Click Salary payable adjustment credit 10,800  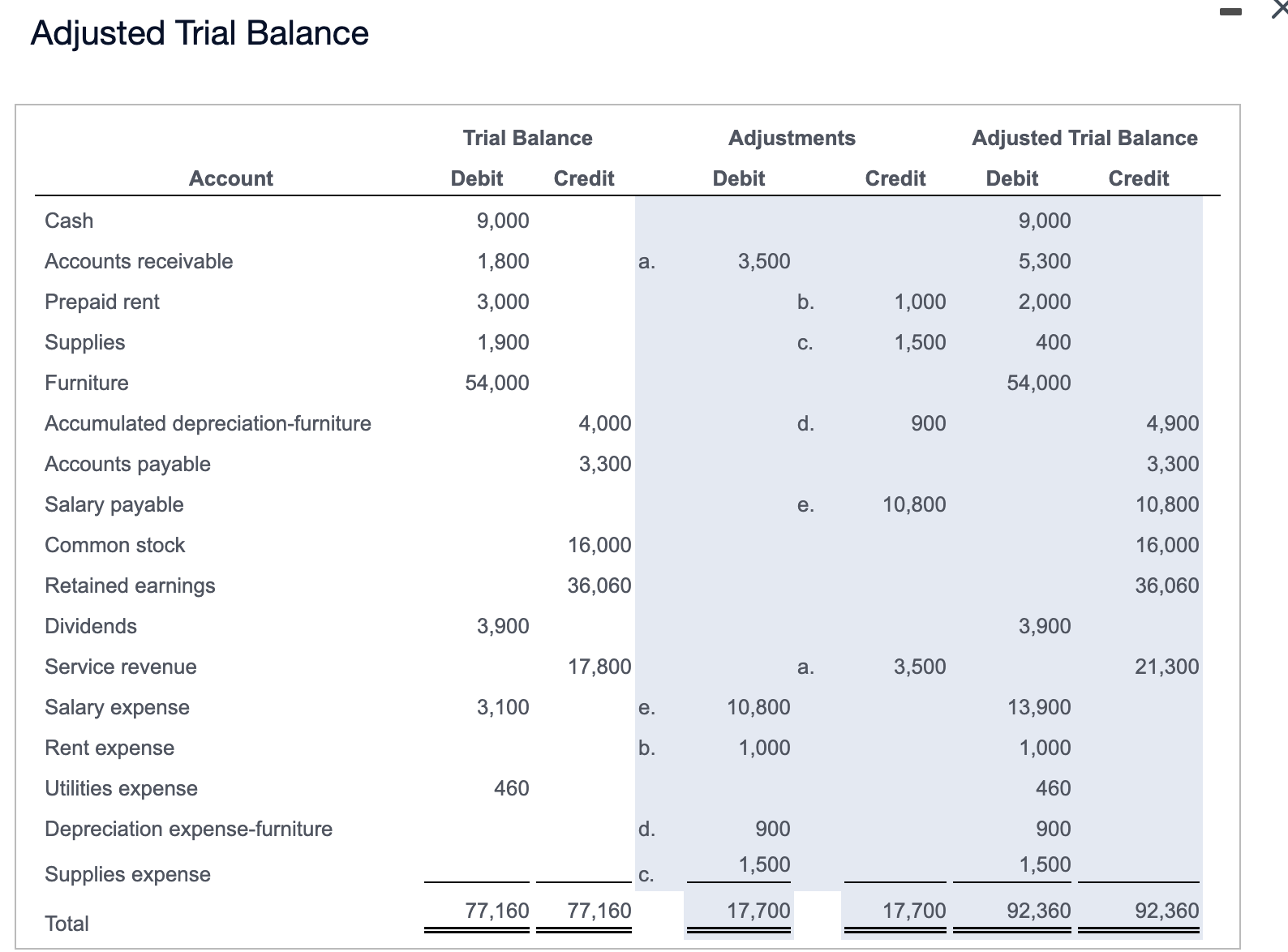point(914,504)
